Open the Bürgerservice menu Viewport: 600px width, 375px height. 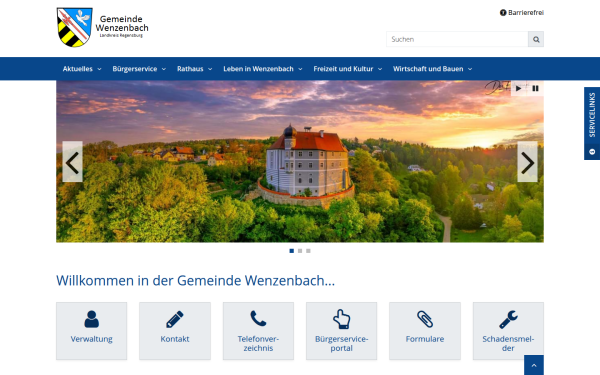click(135, 69)
